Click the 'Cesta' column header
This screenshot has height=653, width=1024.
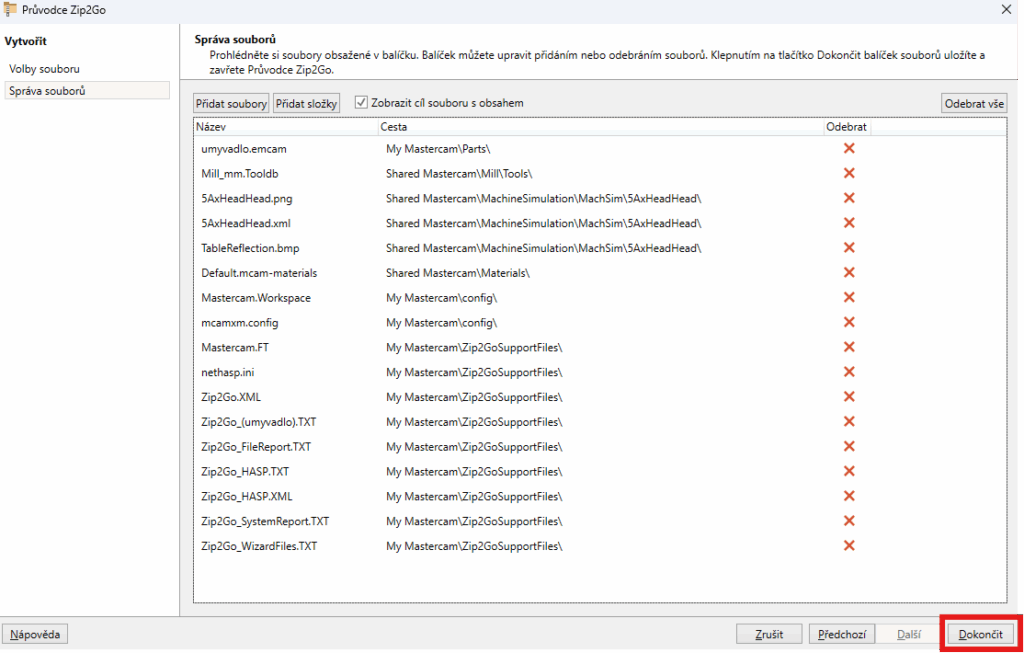(x=600, y=128)
